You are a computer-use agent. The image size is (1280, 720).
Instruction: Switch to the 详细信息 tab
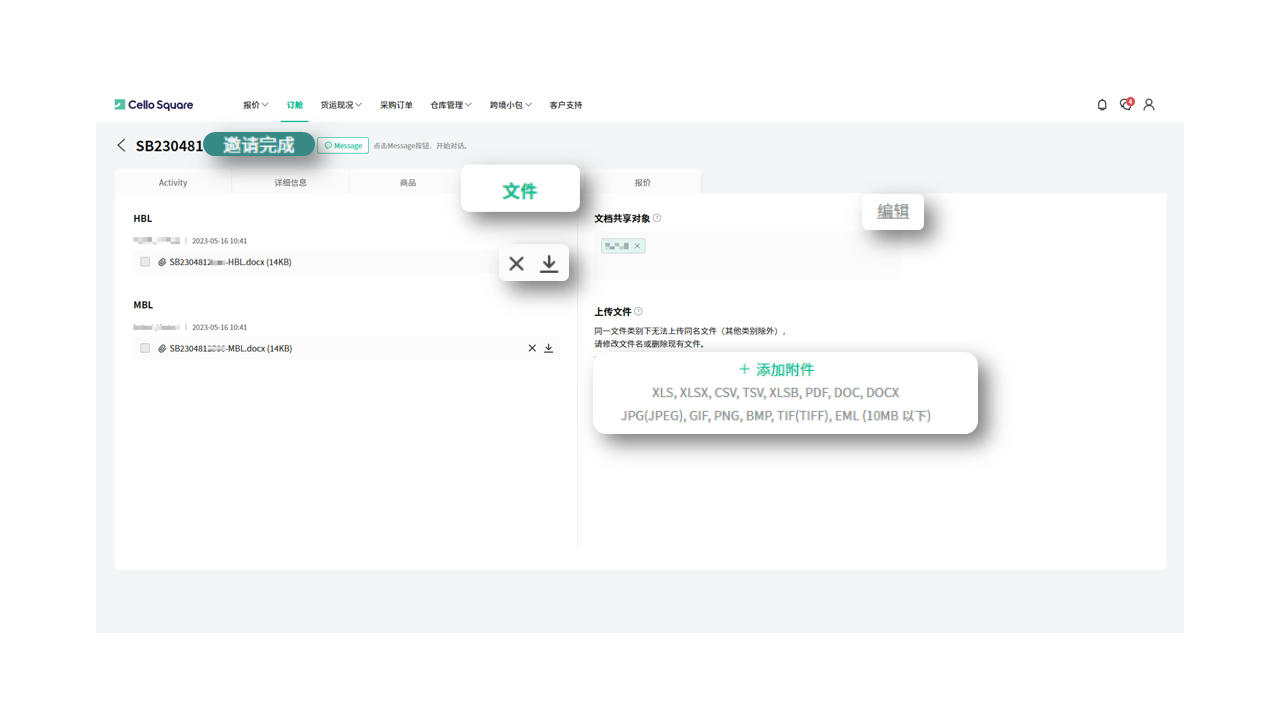click(x=290, y=183)
